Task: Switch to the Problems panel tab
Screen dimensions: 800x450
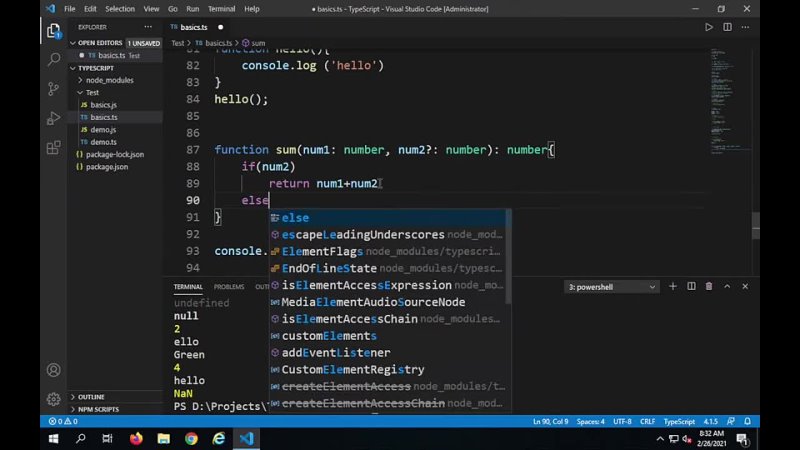Action: 229,287
